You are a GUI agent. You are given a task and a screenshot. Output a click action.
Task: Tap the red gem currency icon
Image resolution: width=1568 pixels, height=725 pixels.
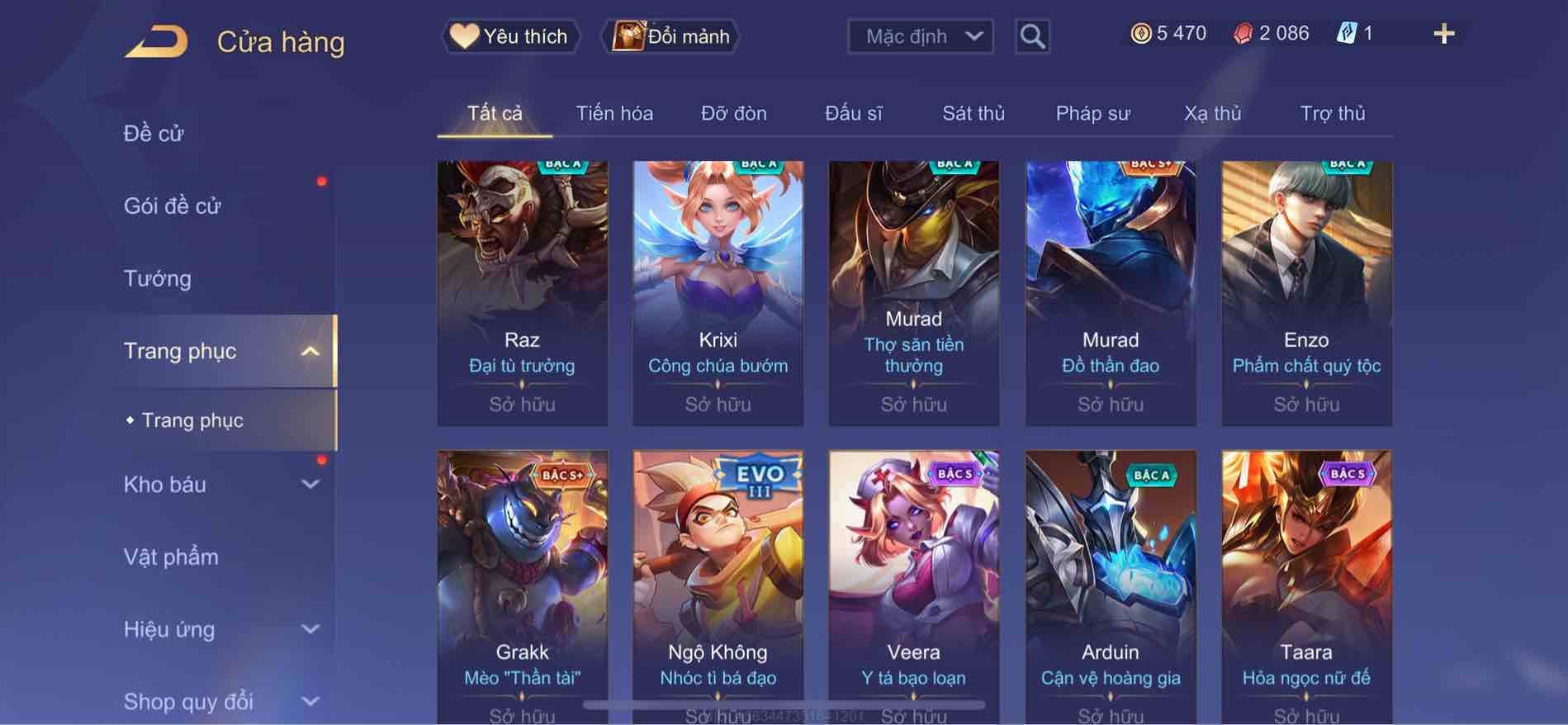(1243, 34)
